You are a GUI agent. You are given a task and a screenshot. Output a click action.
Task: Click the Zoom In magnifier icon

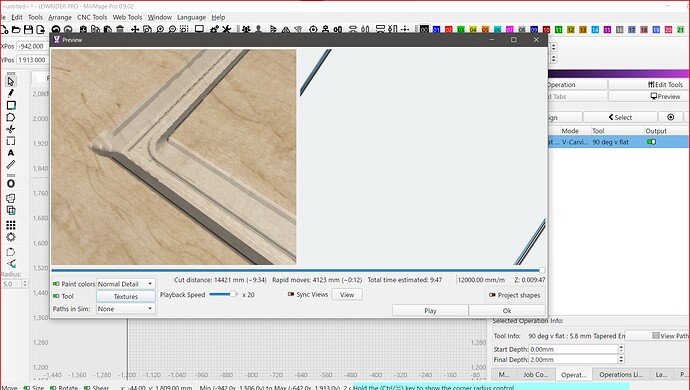(160, 29)
